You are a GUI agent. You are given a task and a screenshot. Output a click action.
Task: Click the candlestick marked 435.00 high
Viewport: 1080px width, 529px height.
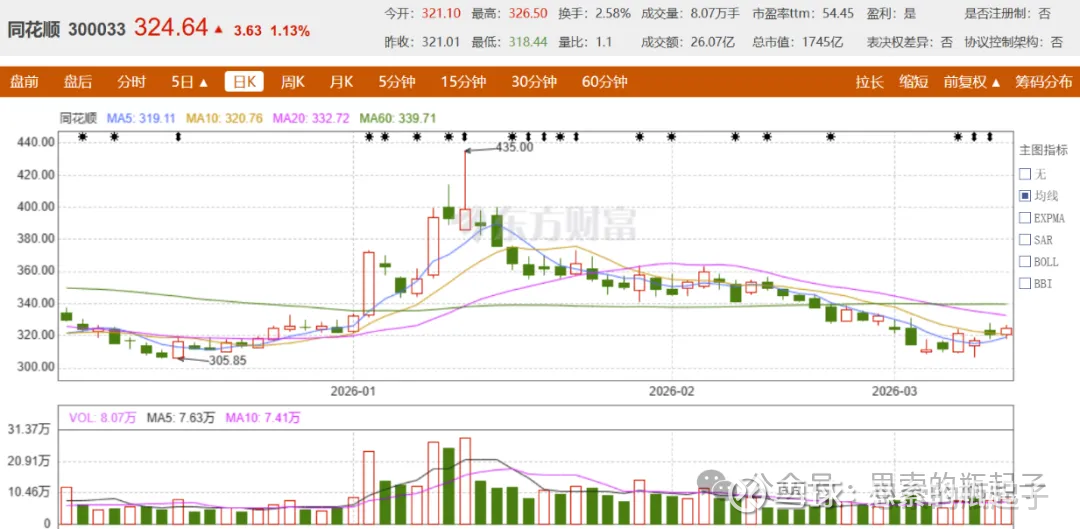click(x=465, y=219)
